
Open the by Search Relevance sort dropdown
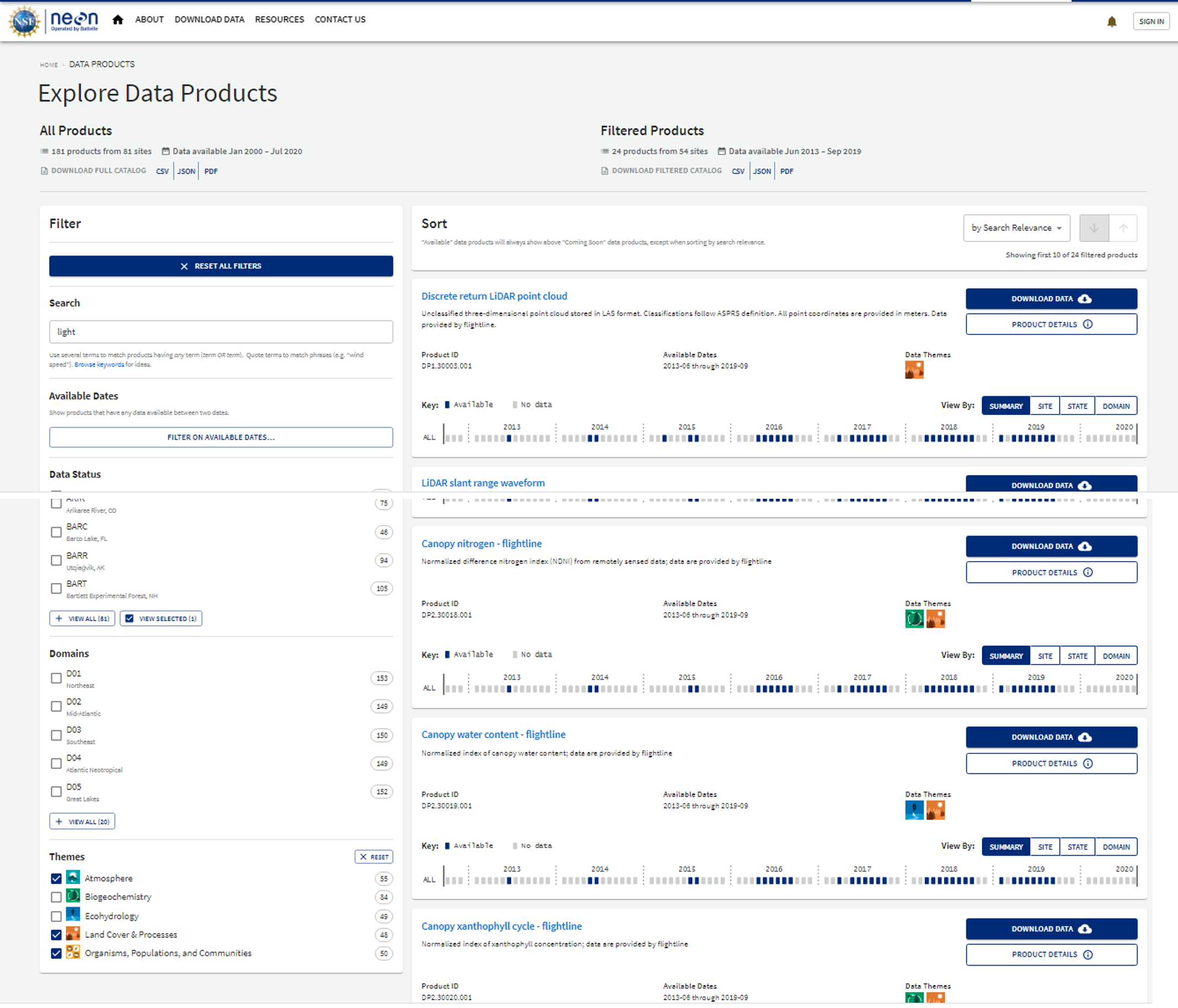click(x=1016, y=228)
